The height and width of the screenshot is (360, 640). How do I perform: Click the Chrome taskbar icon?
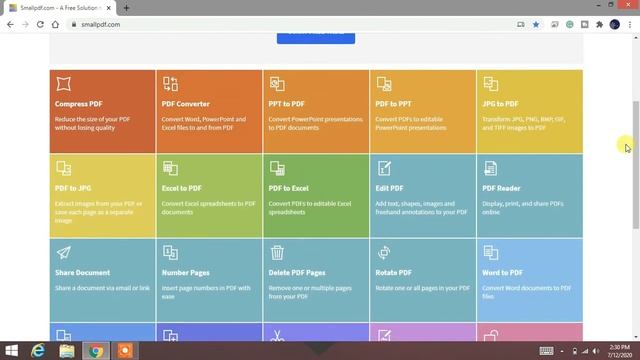96,351
